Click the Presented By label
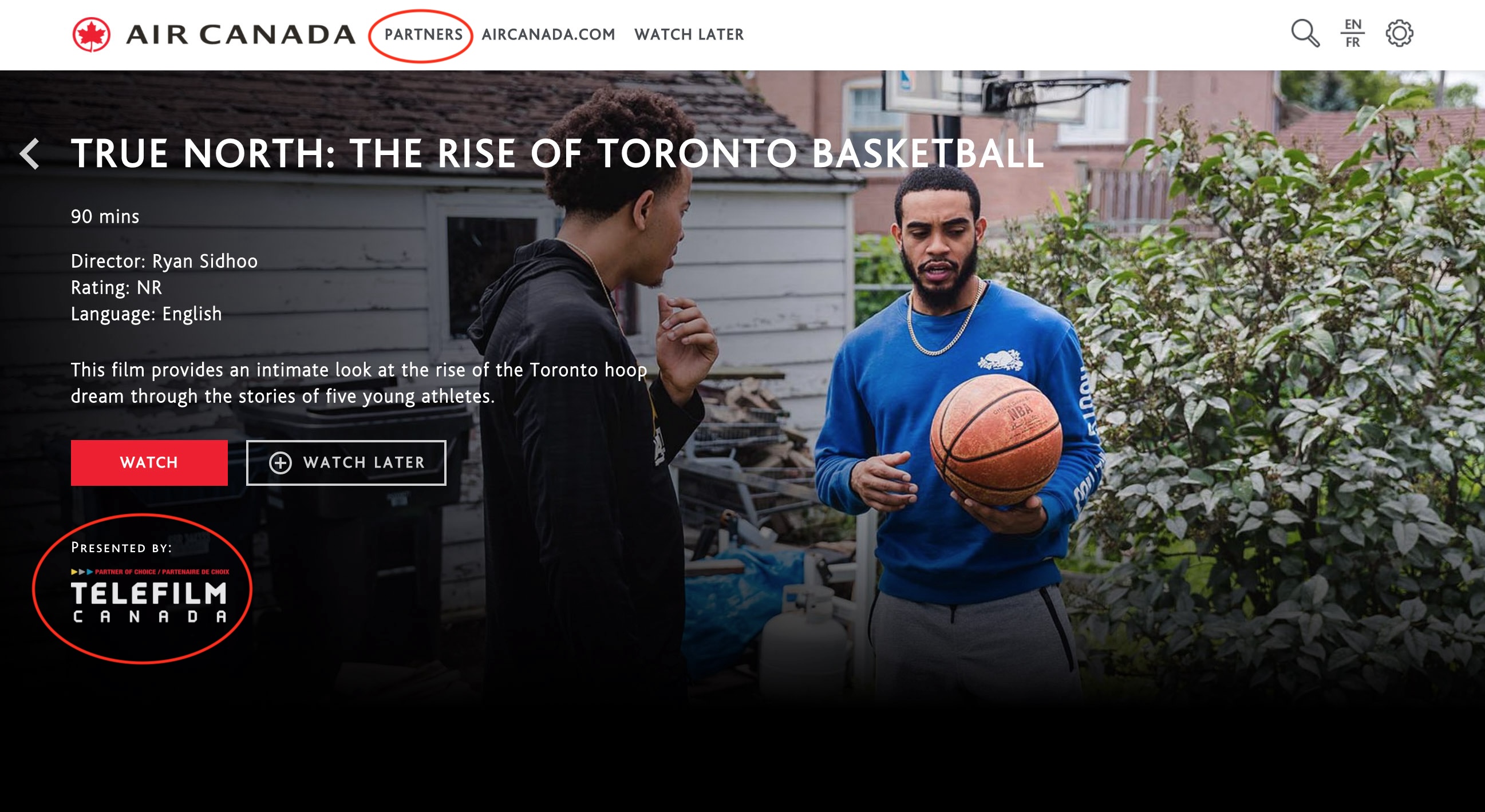 [121, 548]
